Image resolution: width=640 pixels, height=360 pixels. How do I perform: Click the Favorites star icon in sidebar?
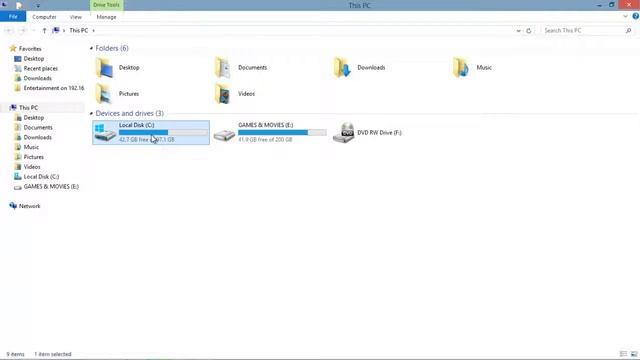click(x=13, y=49)
